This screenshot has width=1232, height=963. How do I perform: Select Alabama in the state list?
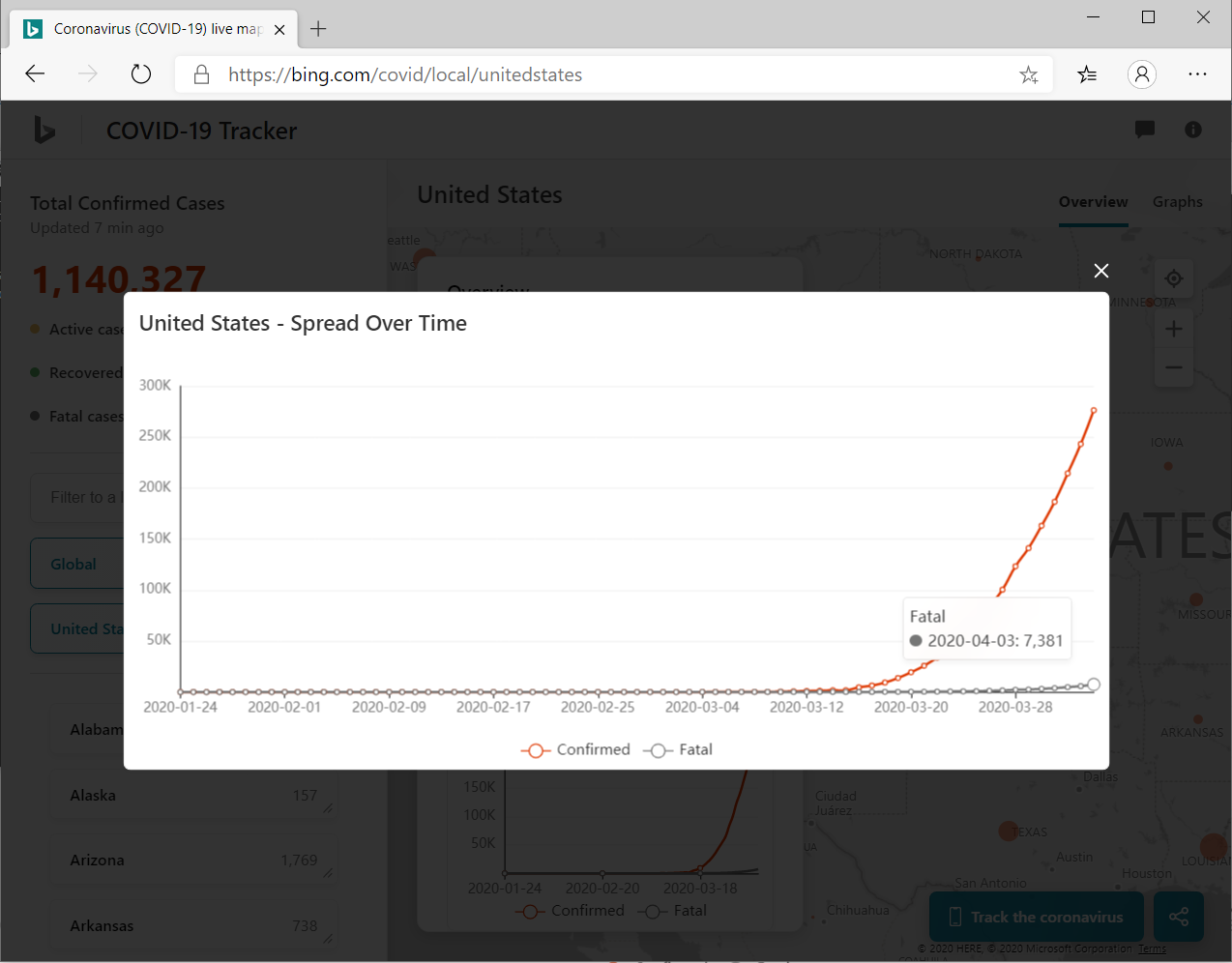point(87,730)
